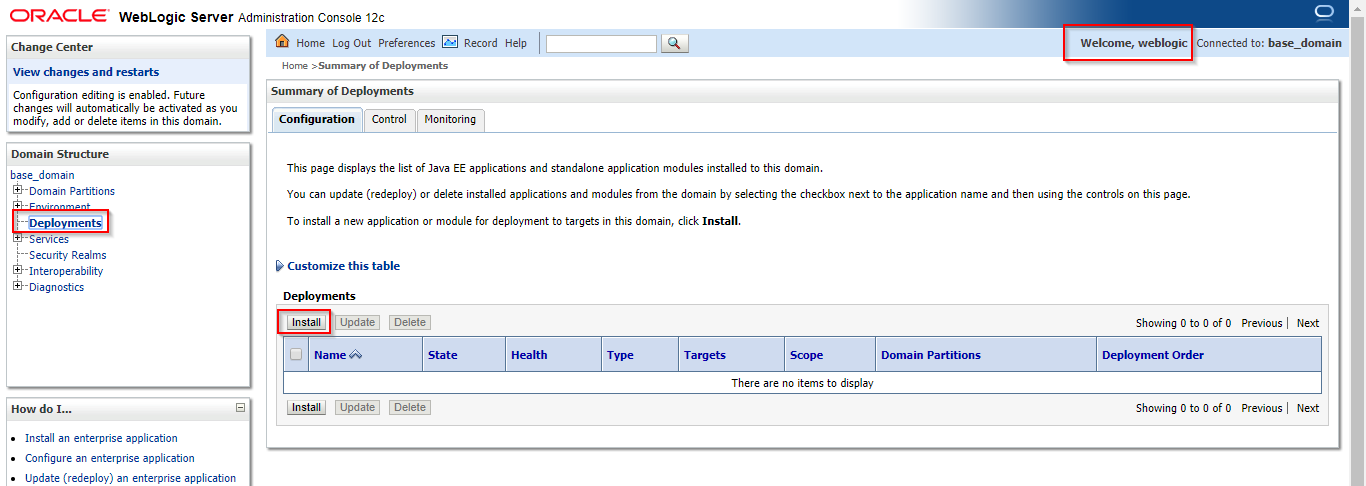Click the top Update button
The width and height of the screenshot is (1366, 486).
tap(357, 322)
